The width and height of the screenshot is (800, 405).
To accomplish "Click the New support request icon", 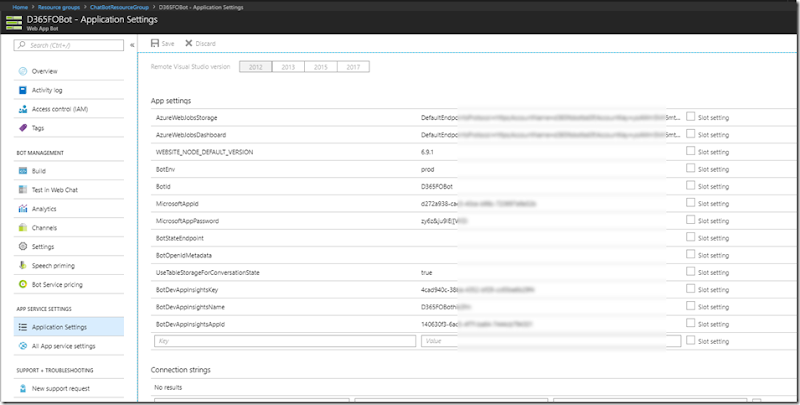I will [x=22, y=388].
